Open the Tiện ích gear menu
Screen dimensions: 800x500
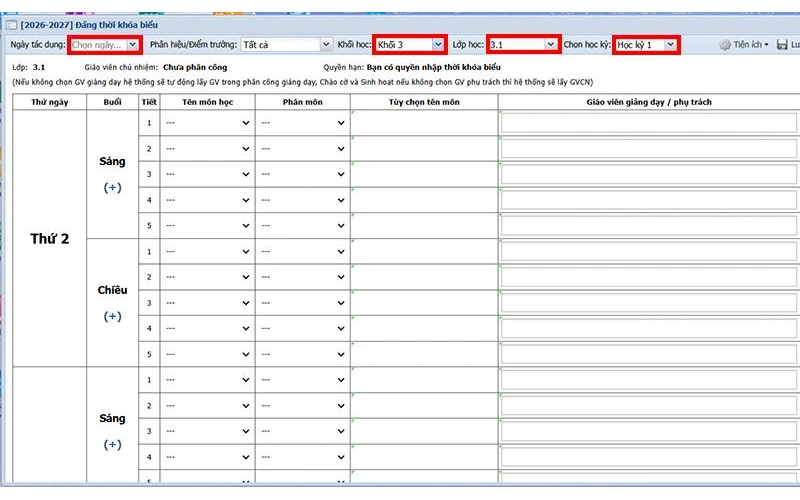[744, 45]
